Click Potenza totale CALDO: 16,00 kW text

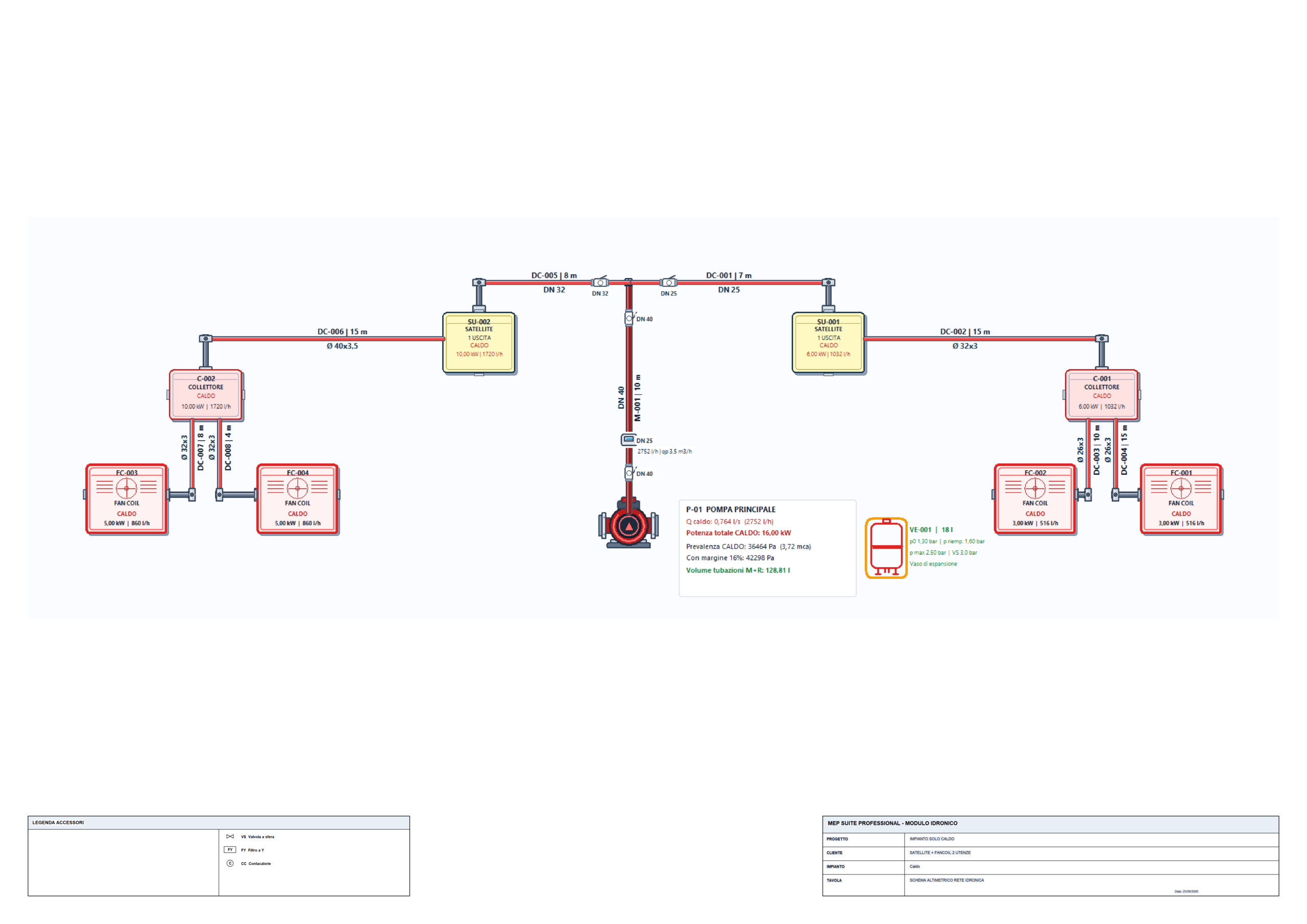click(x=738, y=532)
